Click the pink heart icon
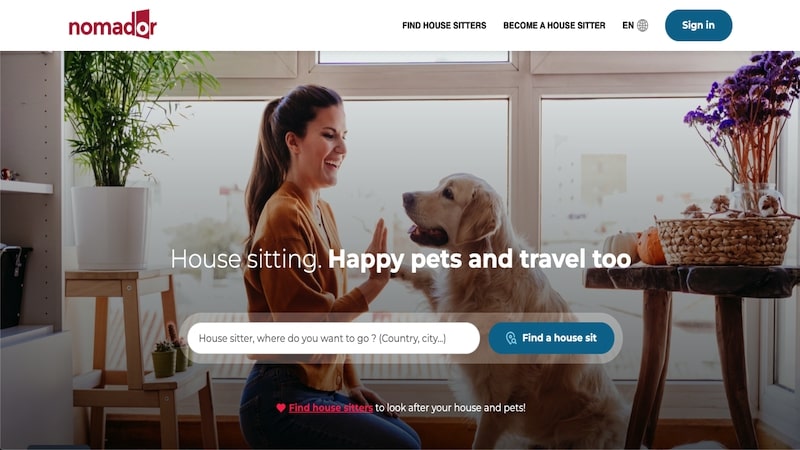 281,408
